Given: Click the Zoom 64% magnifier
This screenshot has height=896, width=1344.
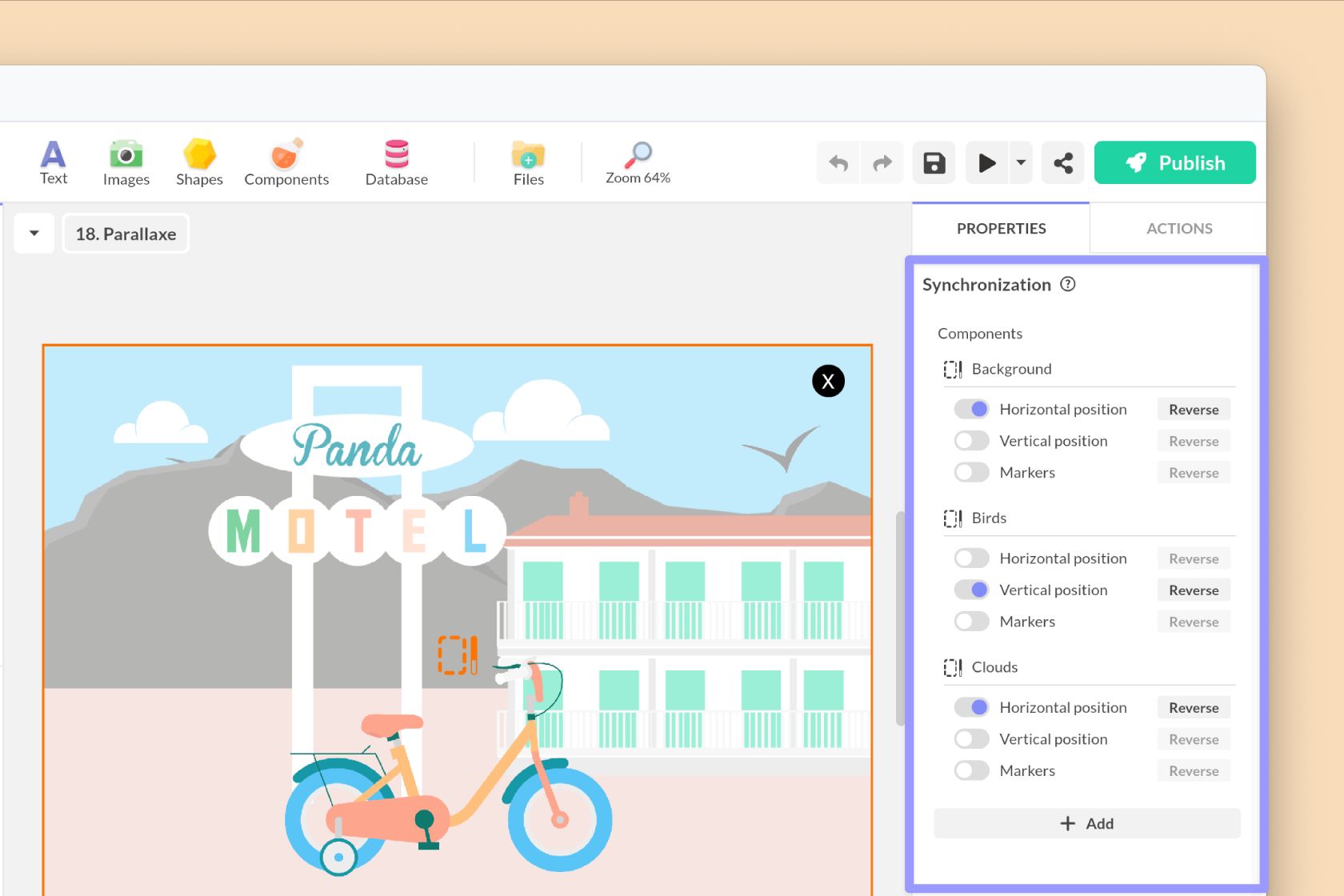Looking at the screenshot, I should click(638, 162).
